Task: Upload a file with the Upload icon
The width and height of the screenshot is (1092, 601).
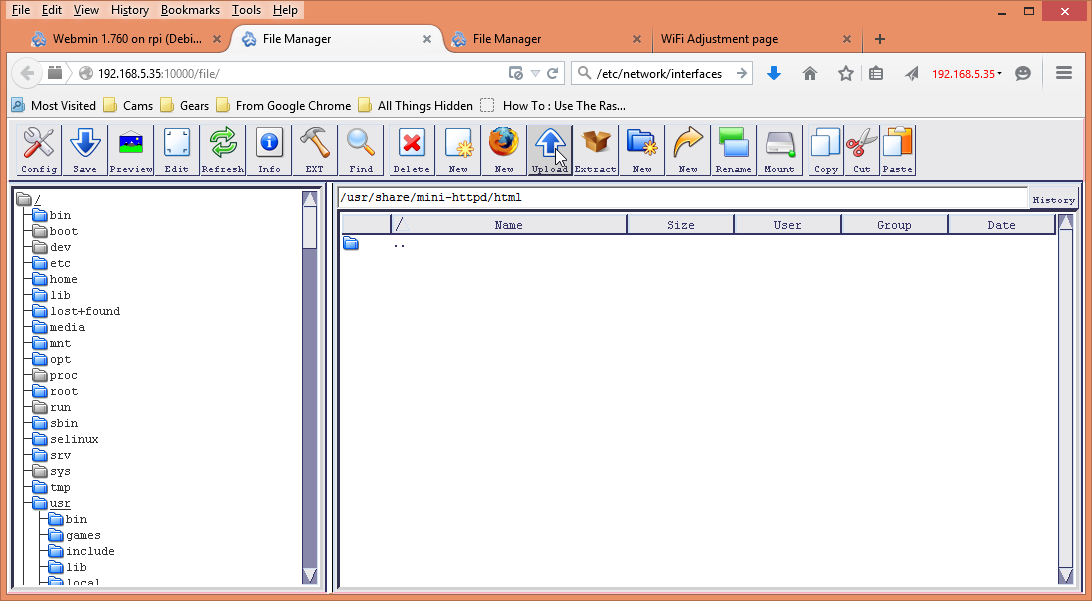Action: coord(549,148)
